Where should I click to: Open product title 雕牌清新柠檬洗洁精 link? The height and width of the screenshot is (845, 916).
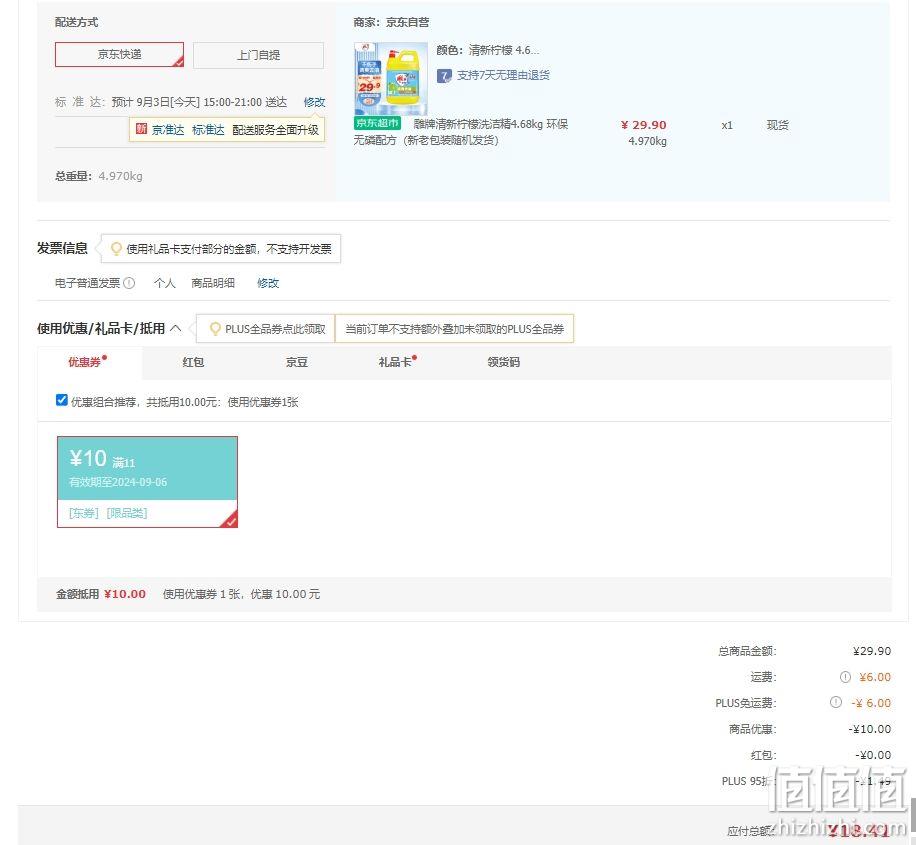pos(461,132)
